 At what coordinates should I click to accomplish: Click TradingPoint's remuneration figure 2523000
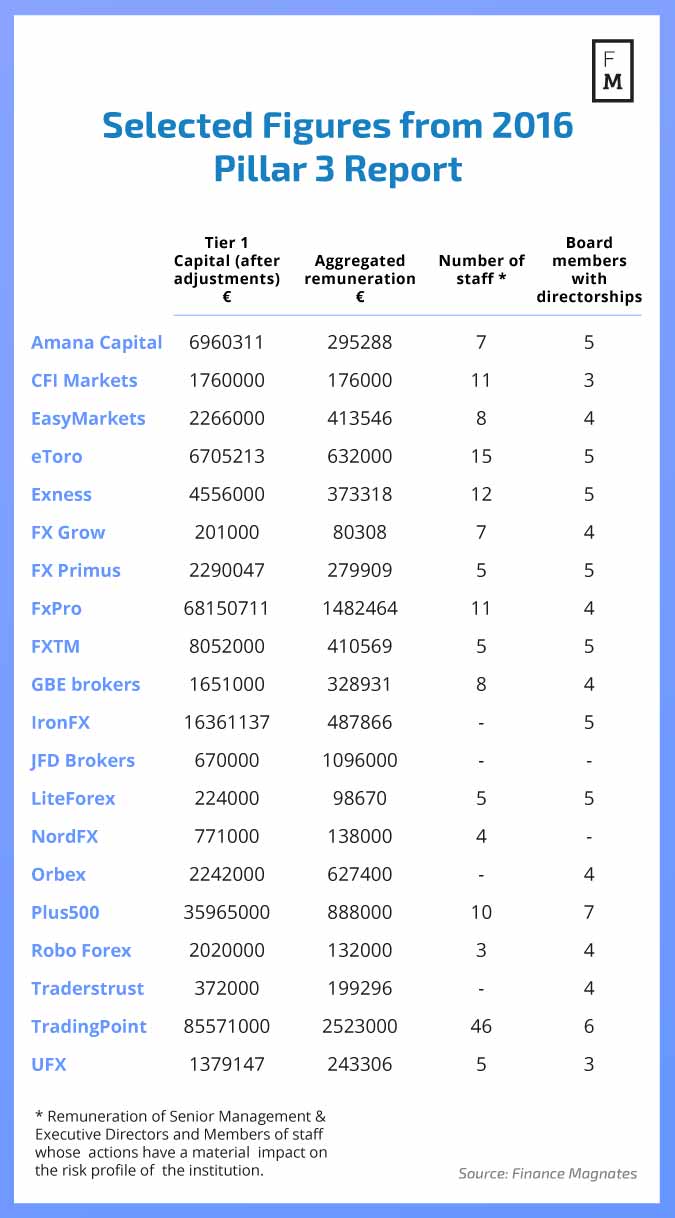(362, 1026)
